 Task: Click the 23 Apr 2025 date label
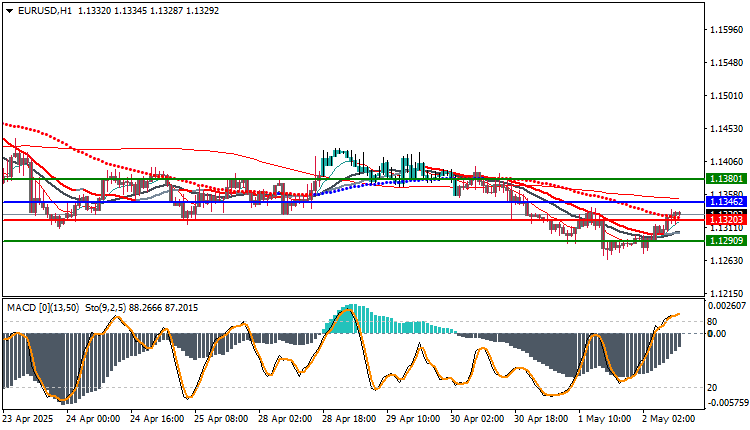coord(28,419)
